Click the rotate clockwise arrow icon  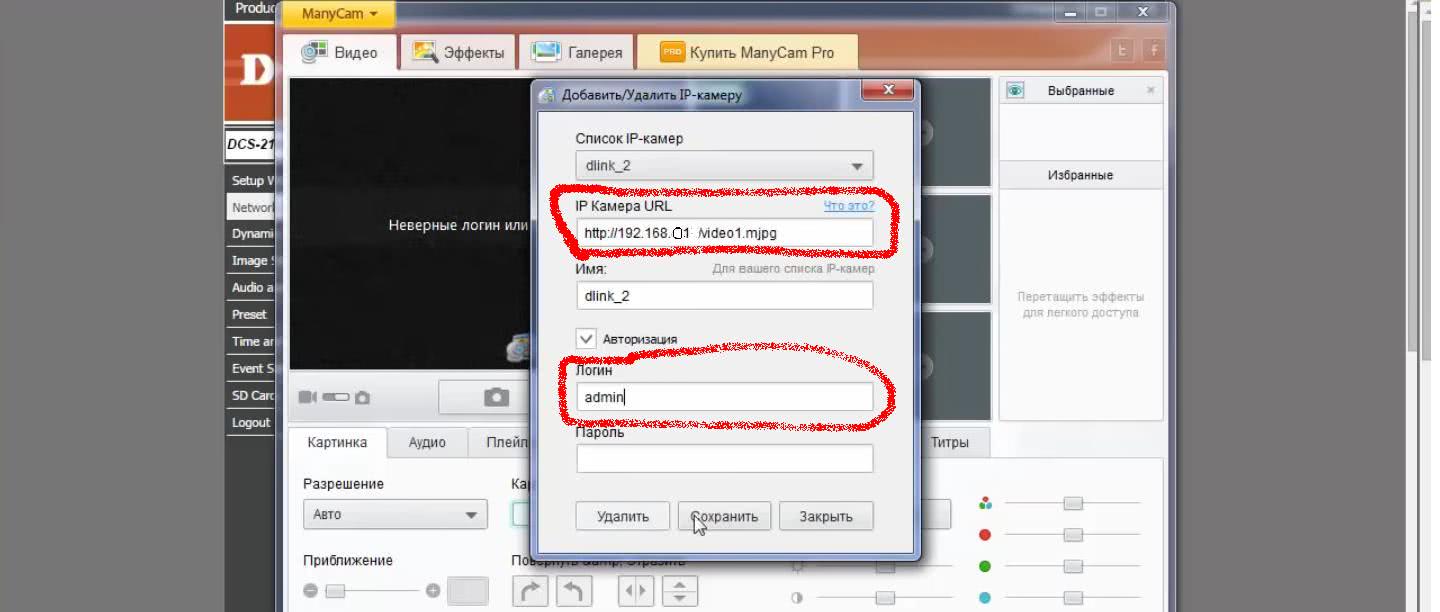click(531, 590)
